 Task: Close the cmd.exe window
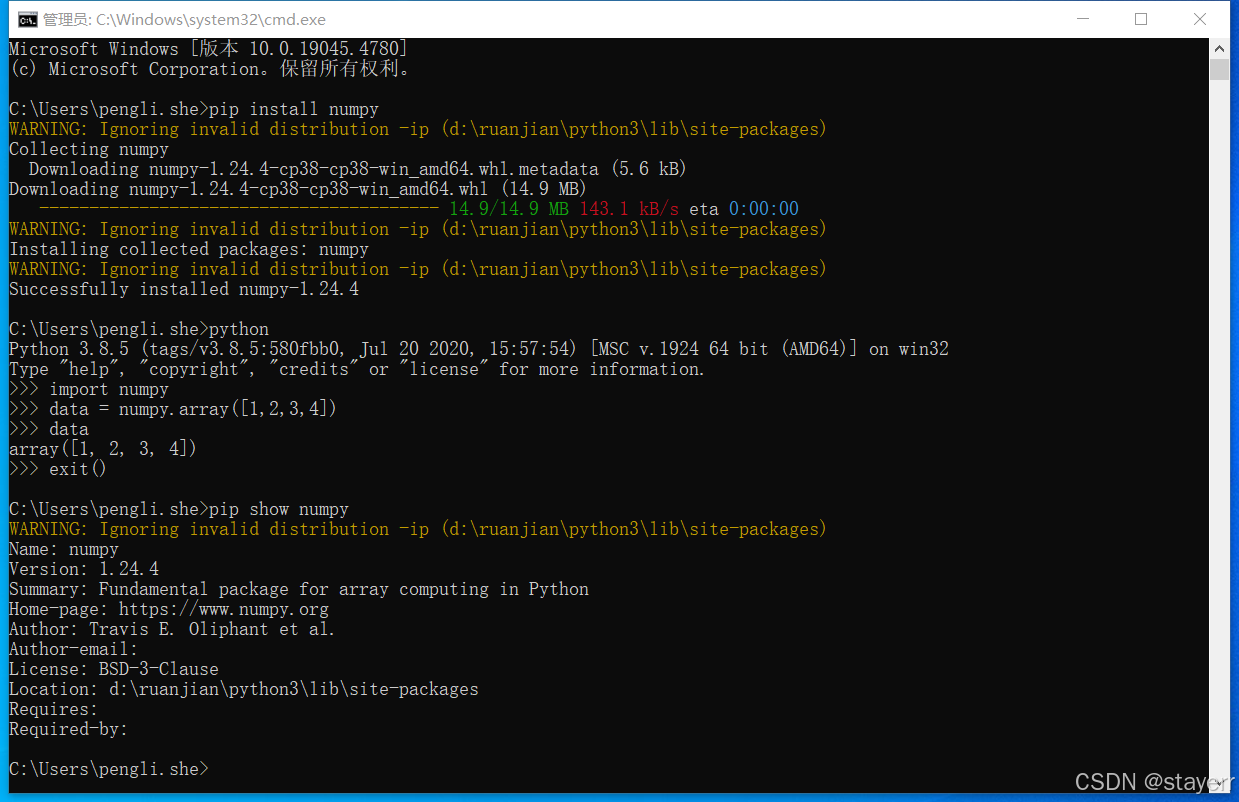(1201, 19)
